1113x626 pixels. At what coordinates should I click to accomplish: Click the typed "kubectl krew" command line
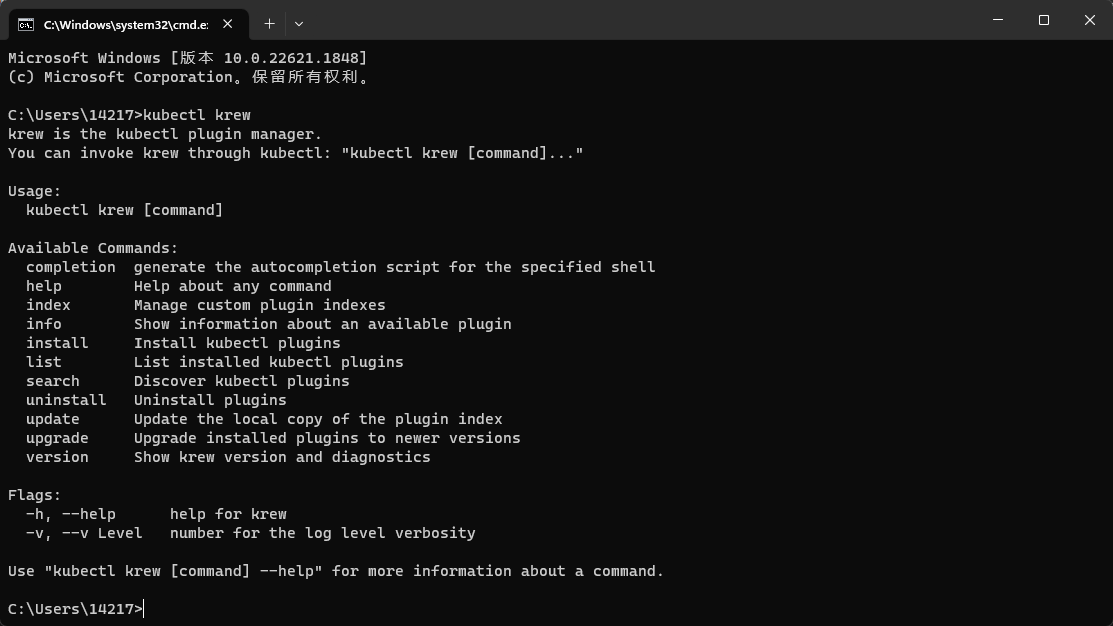[x=197, y=115]
